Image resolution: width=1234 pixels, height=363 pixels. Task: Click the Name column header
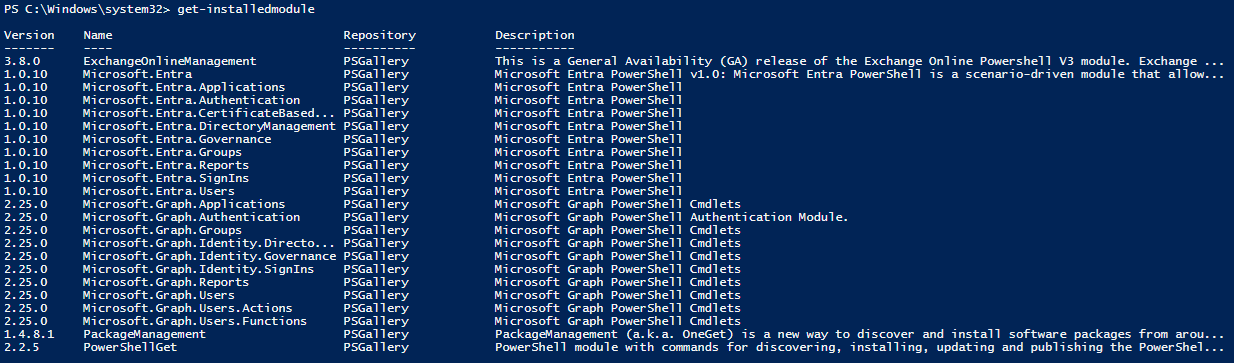click(98, 35)
